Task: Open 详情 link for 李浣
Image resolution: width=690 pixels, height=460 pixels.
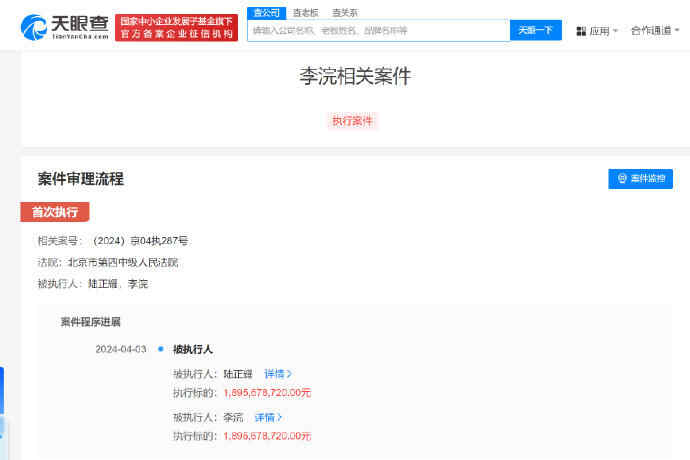Action: point(268,417)
